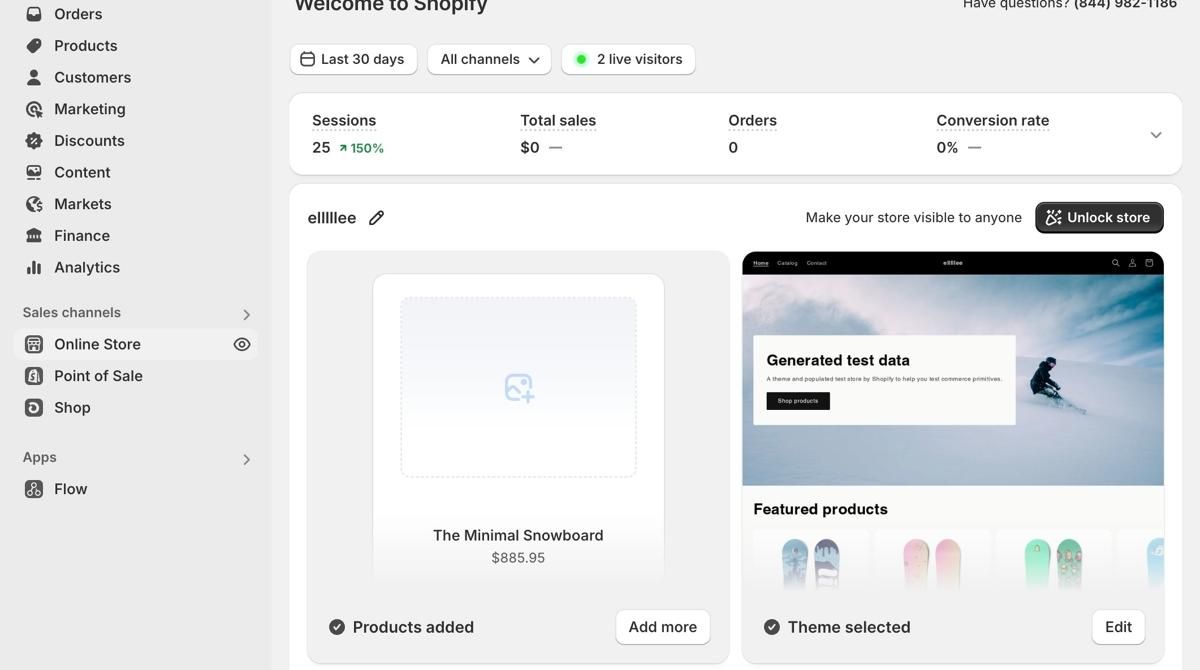Click the pink snowboard product thumbnail
1200x670 pixels.
click(x=932, y=562)
